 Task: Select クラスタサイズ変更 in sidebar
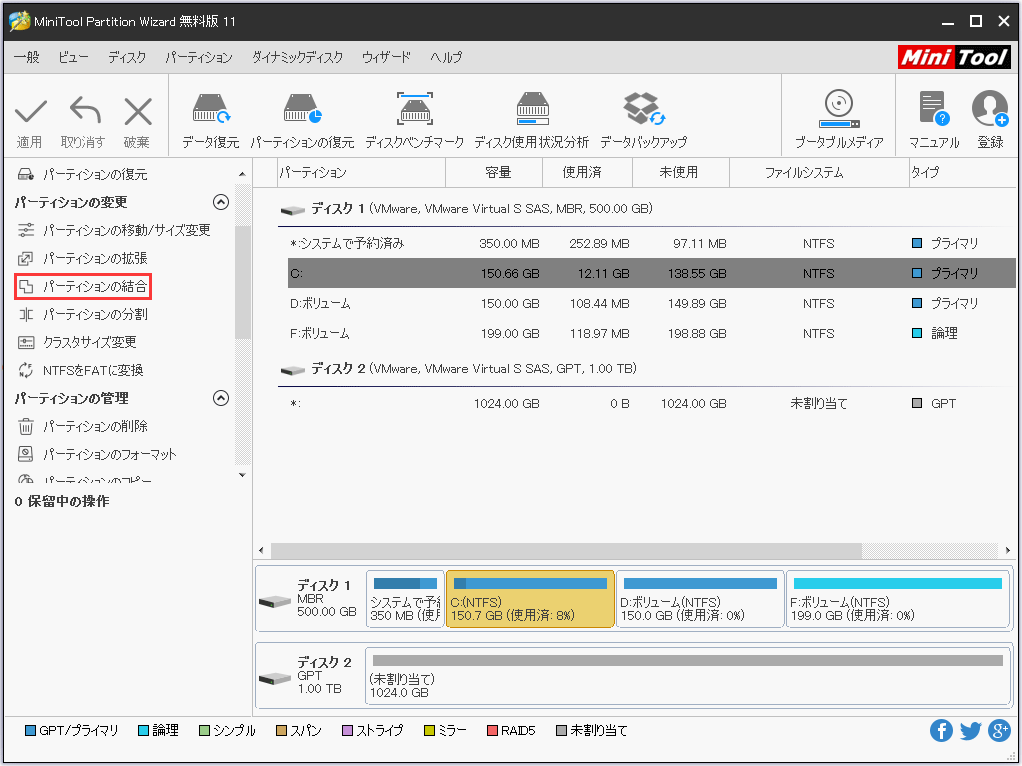pyautogui.click(x=78, y=342)
